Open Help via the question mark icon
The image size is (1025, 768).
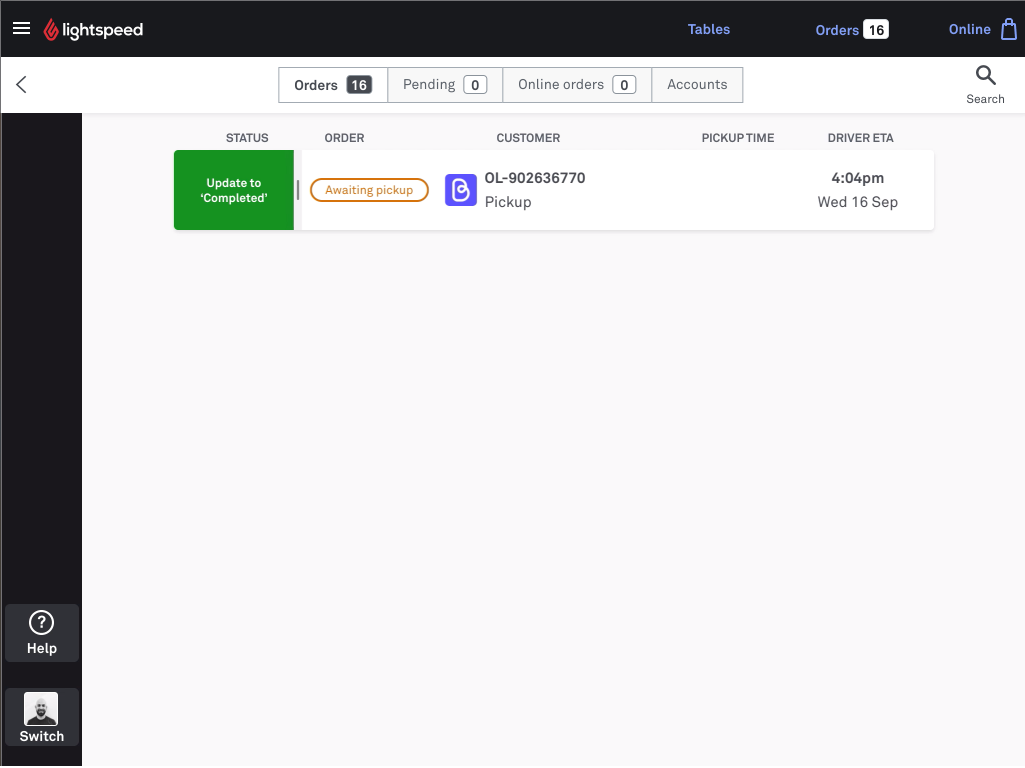[42, 623]
